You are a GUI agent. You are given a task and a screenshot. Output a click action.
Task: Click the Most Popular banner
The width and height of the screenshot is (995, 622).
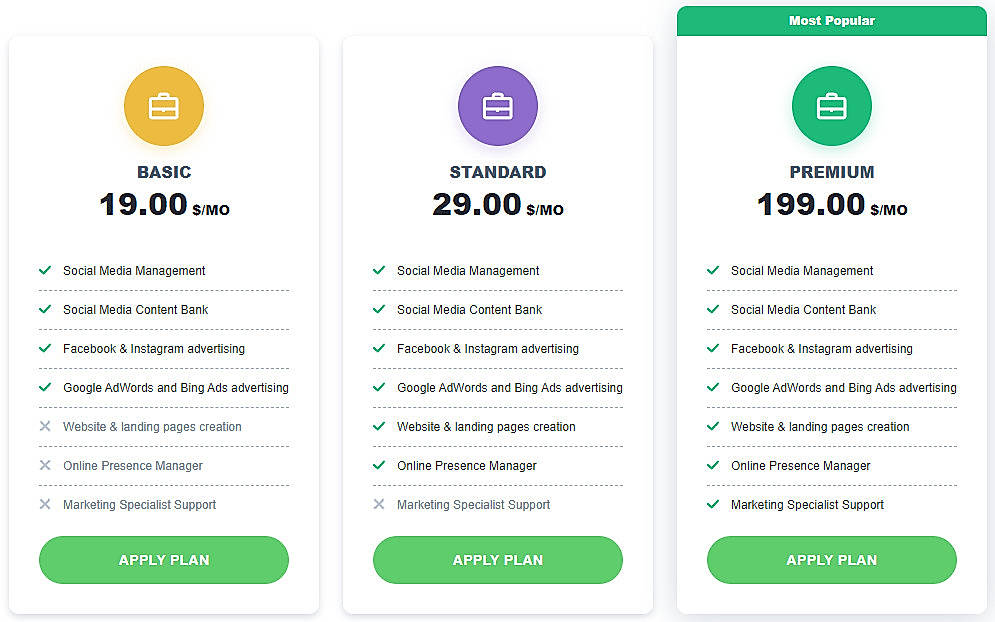(831, 20)
